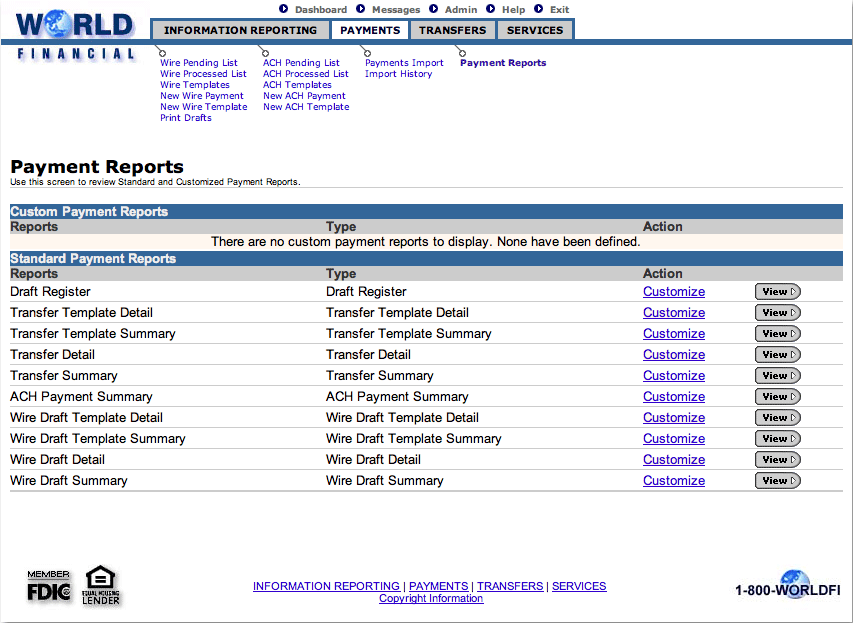The image size is (853, 623).
Task: Open Messages in top bar
Action: 395,9
